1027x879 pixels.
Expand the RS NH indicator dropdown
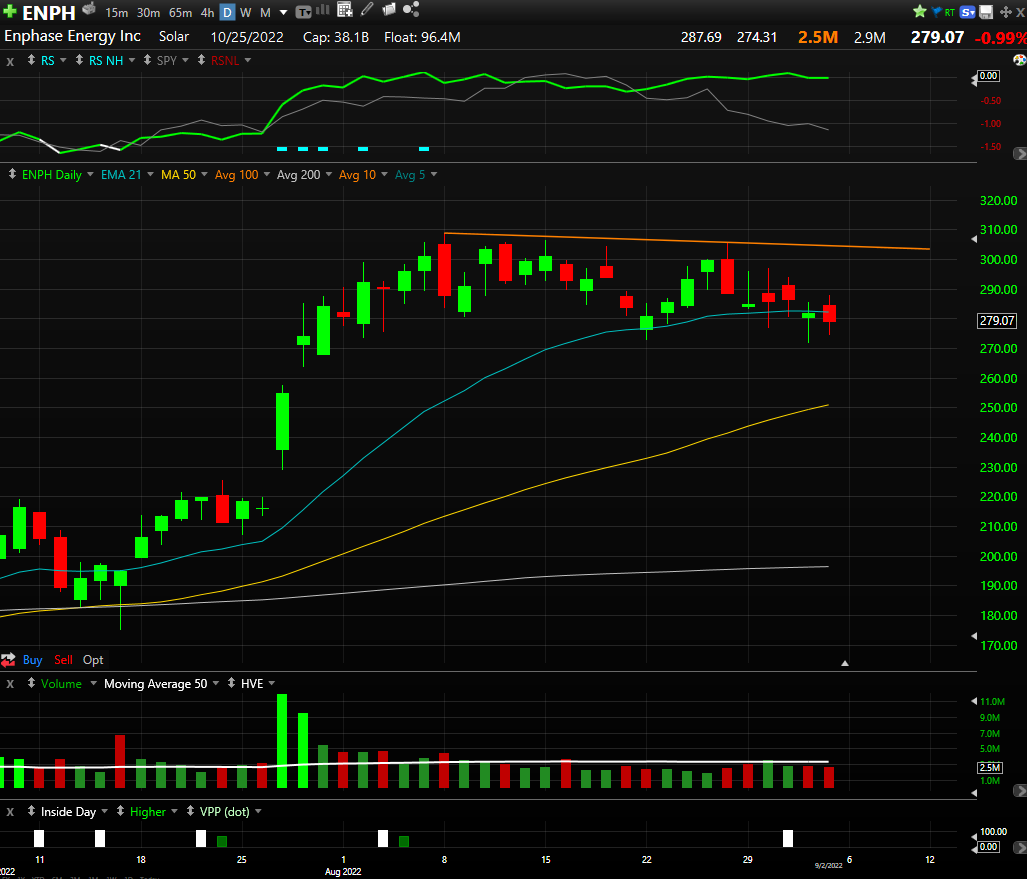tap(132, 60)
